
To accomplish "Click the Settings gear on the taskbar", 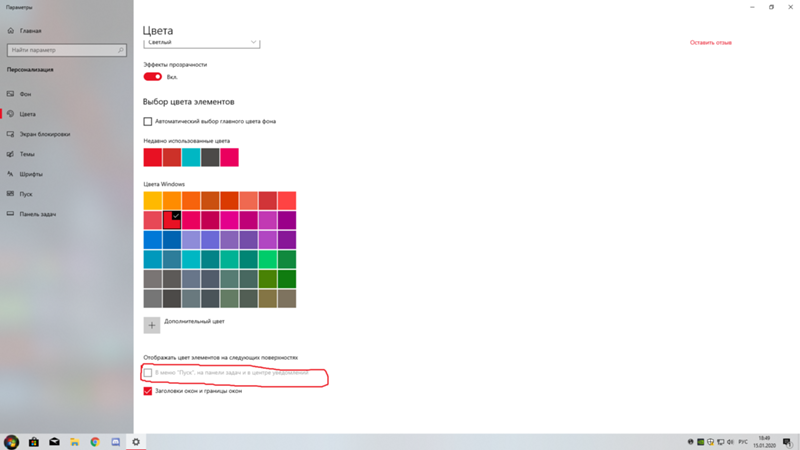I will (136, 442).
